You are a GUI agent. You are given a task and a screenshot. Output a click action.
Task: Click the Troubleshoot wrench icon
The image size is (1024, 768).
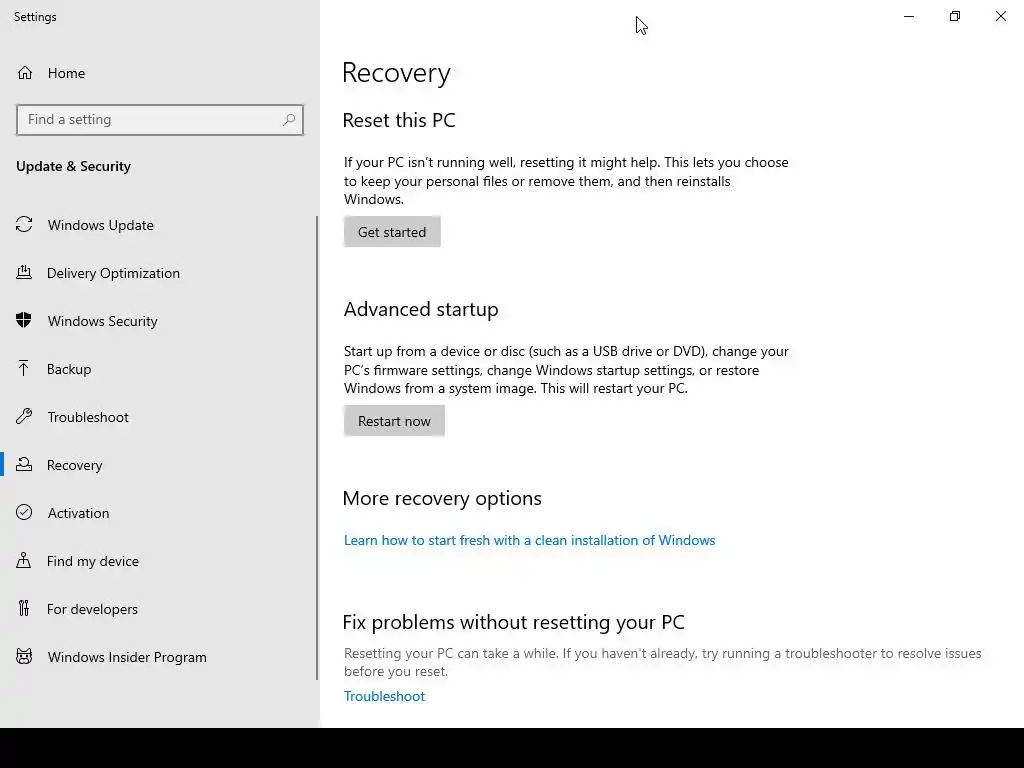(24, 417)
